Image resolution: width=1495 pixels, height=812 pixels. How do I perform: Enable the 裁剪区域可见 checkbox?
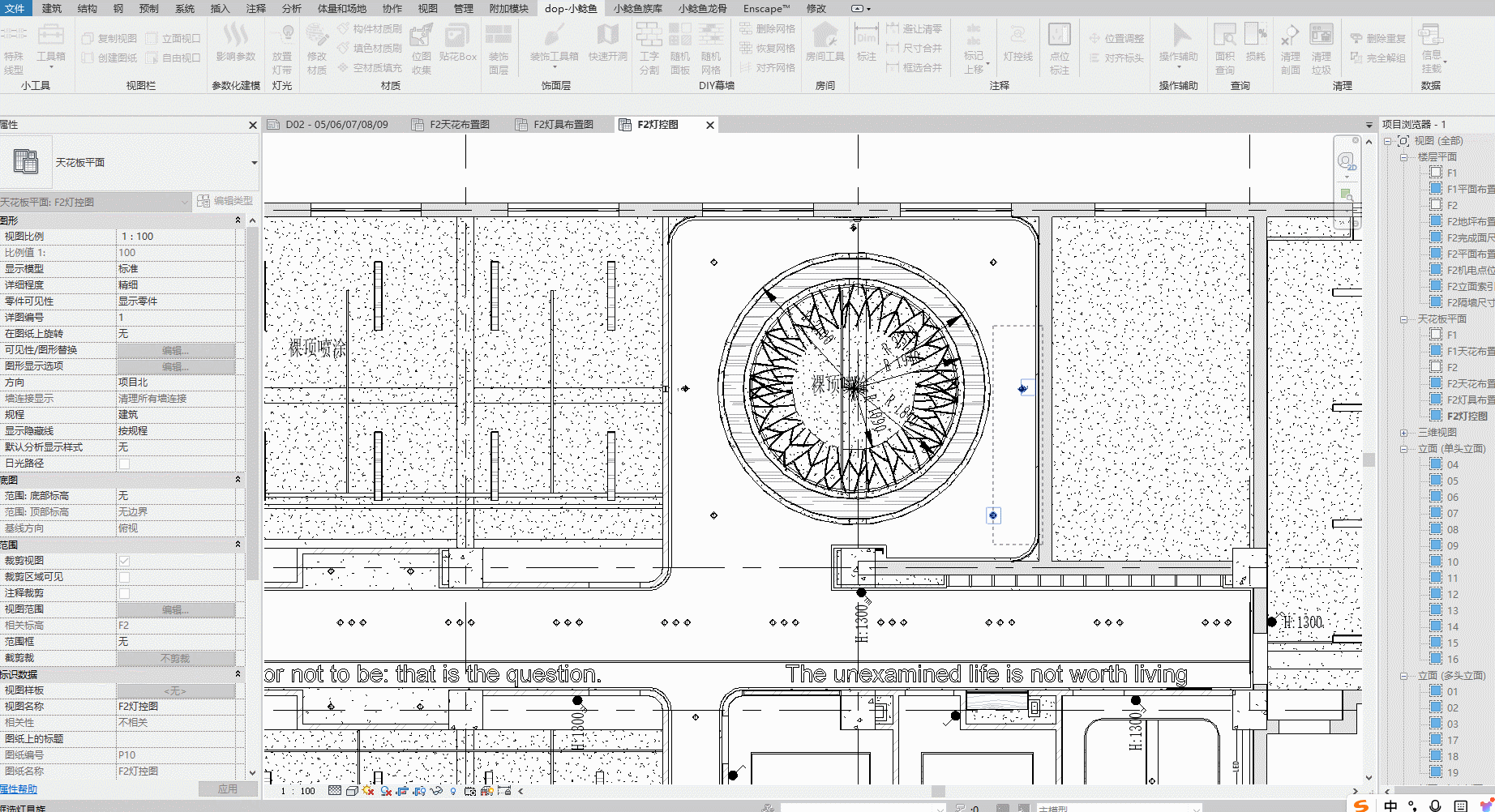pos(124,577)
